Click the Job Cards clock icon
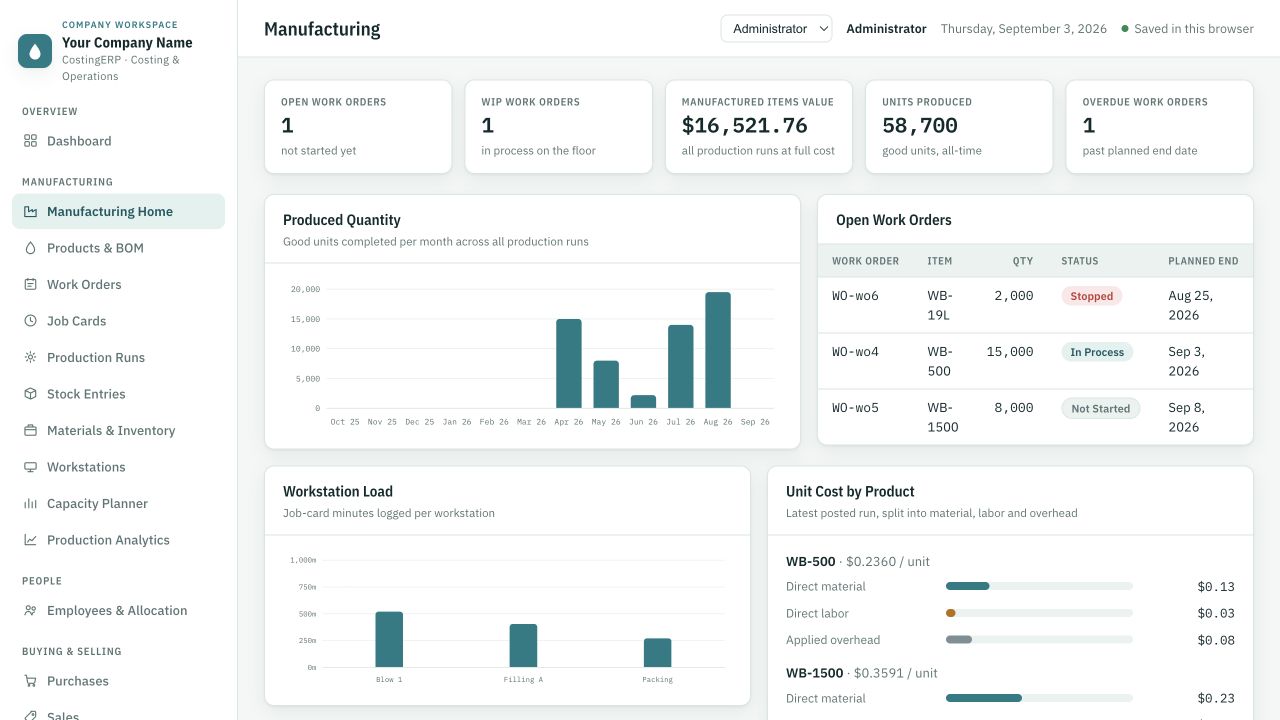This screenshot has height=720, width=1280. tap(31, 321)
